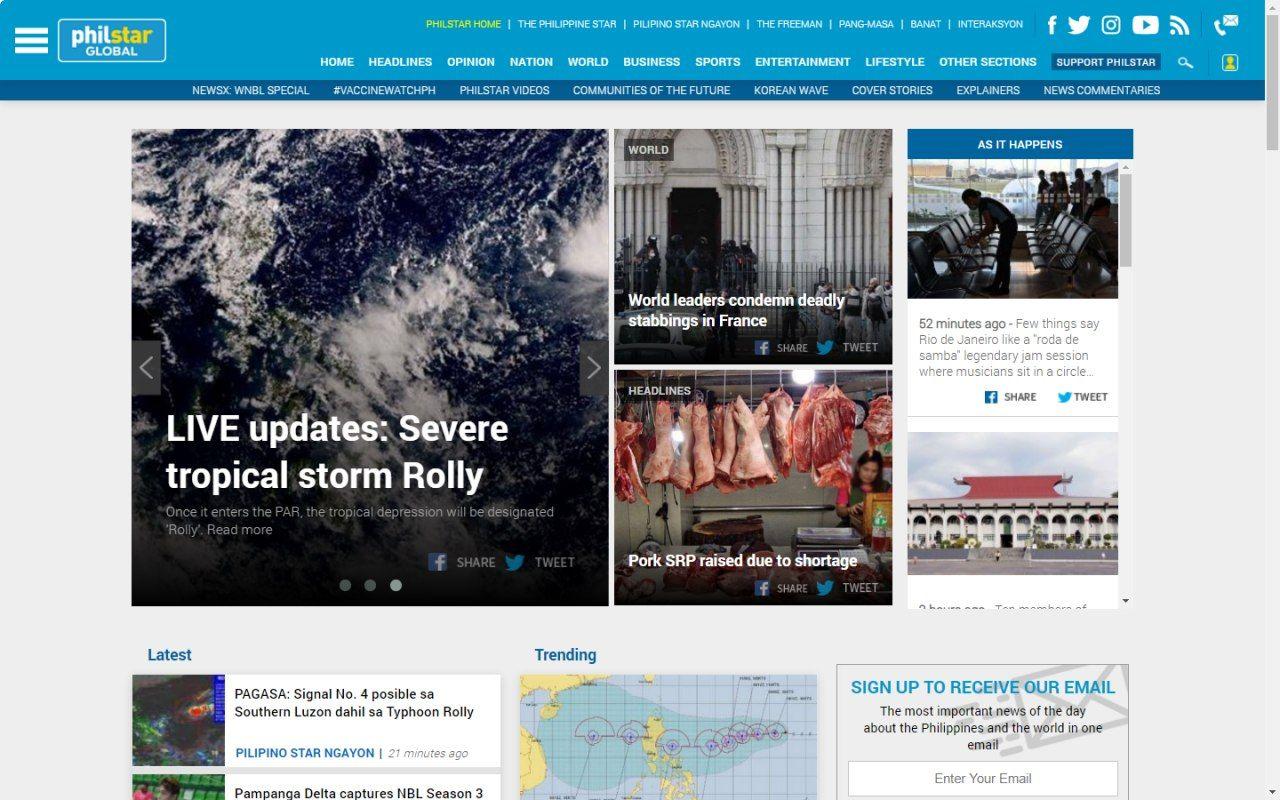Go to the next carousel slide arrow

coord(593,368)
